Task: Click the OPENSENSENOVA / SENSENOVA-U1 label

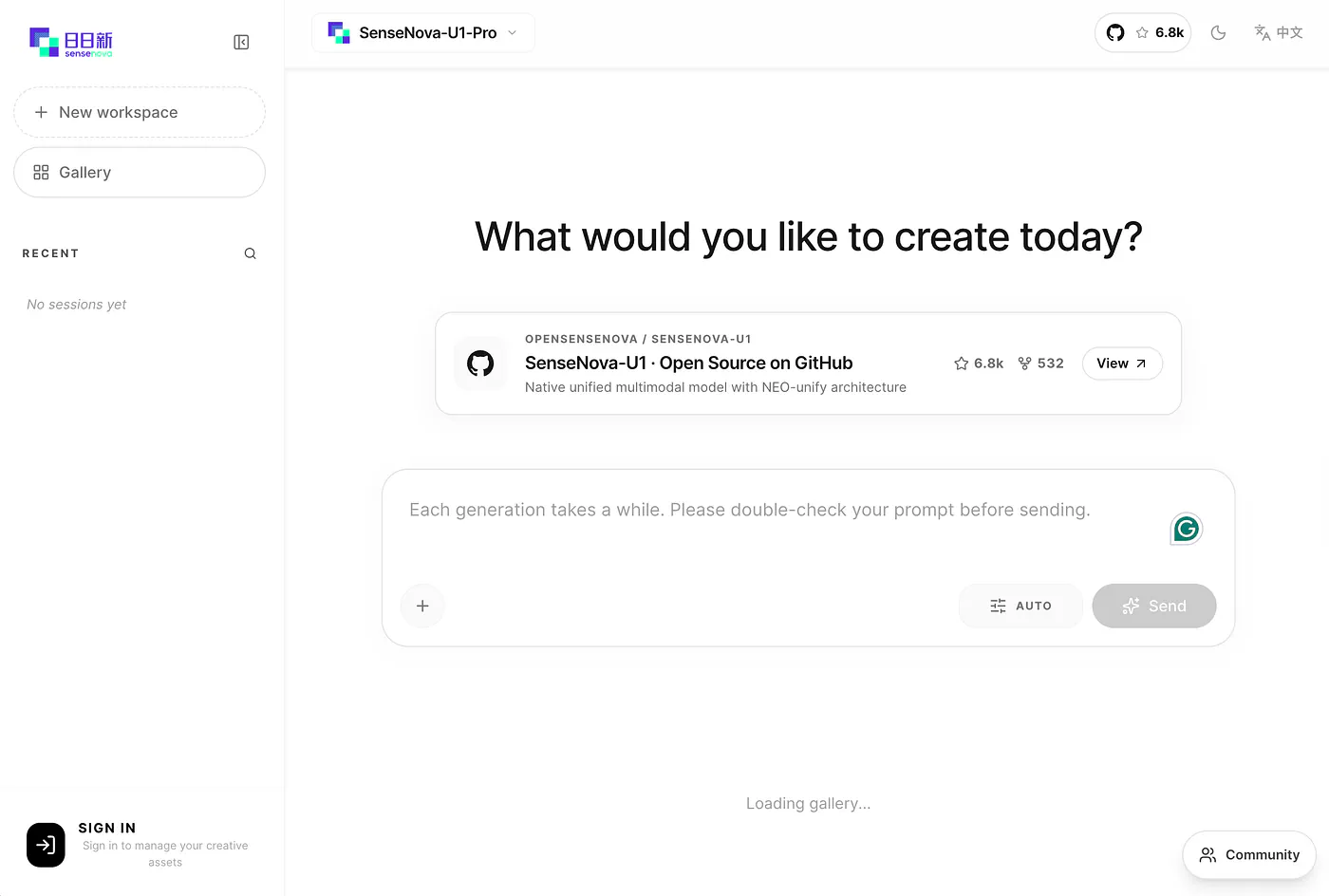Action: (638, 339)
